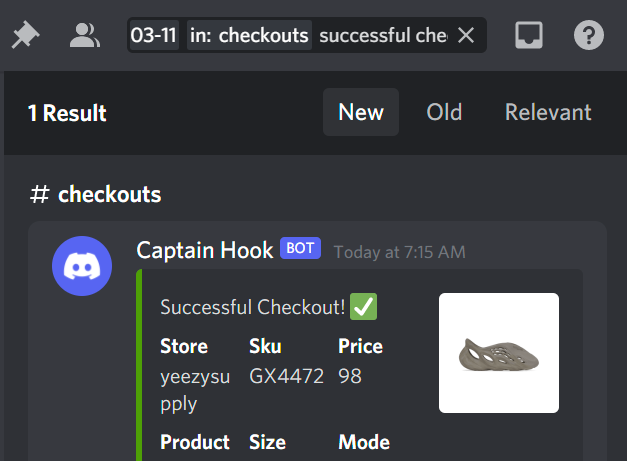
Task: Click the Product field label
Action: pos(195,442)
